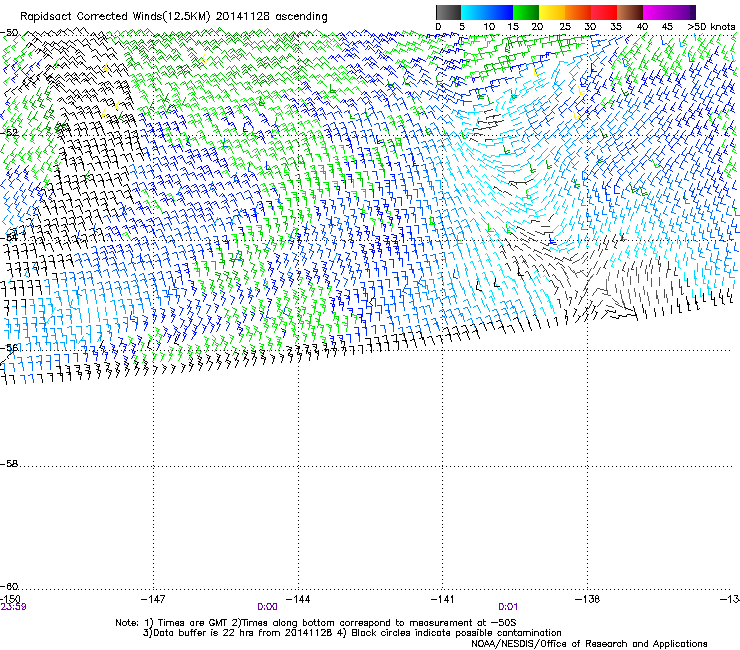Click the brown 35-40 knots legend segment
This screenshot has width=740, height=650.
pos(630,12)
